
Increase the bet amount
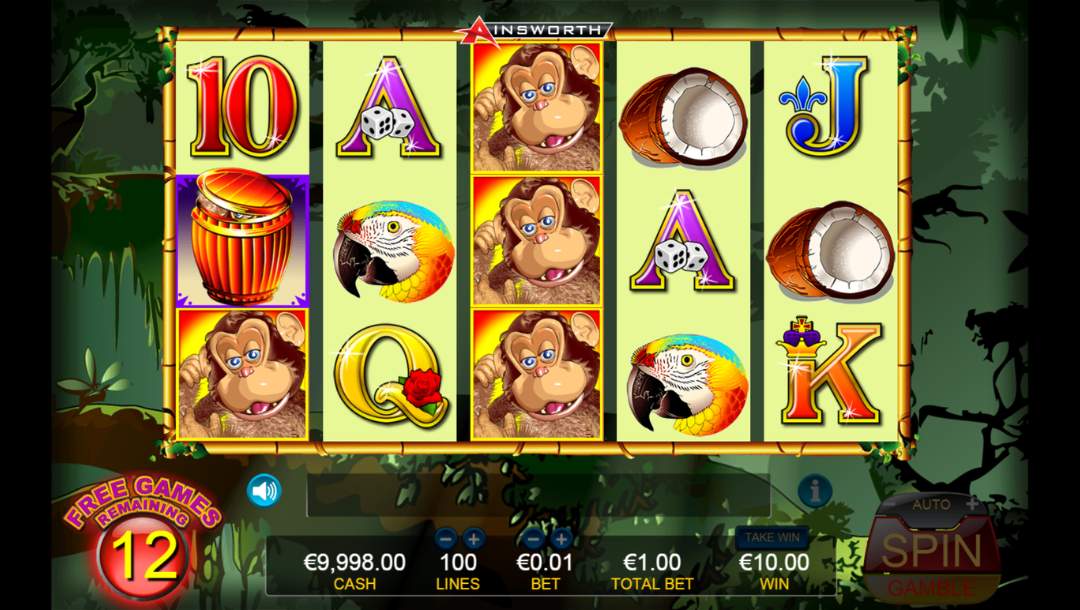tap(561, 538)
